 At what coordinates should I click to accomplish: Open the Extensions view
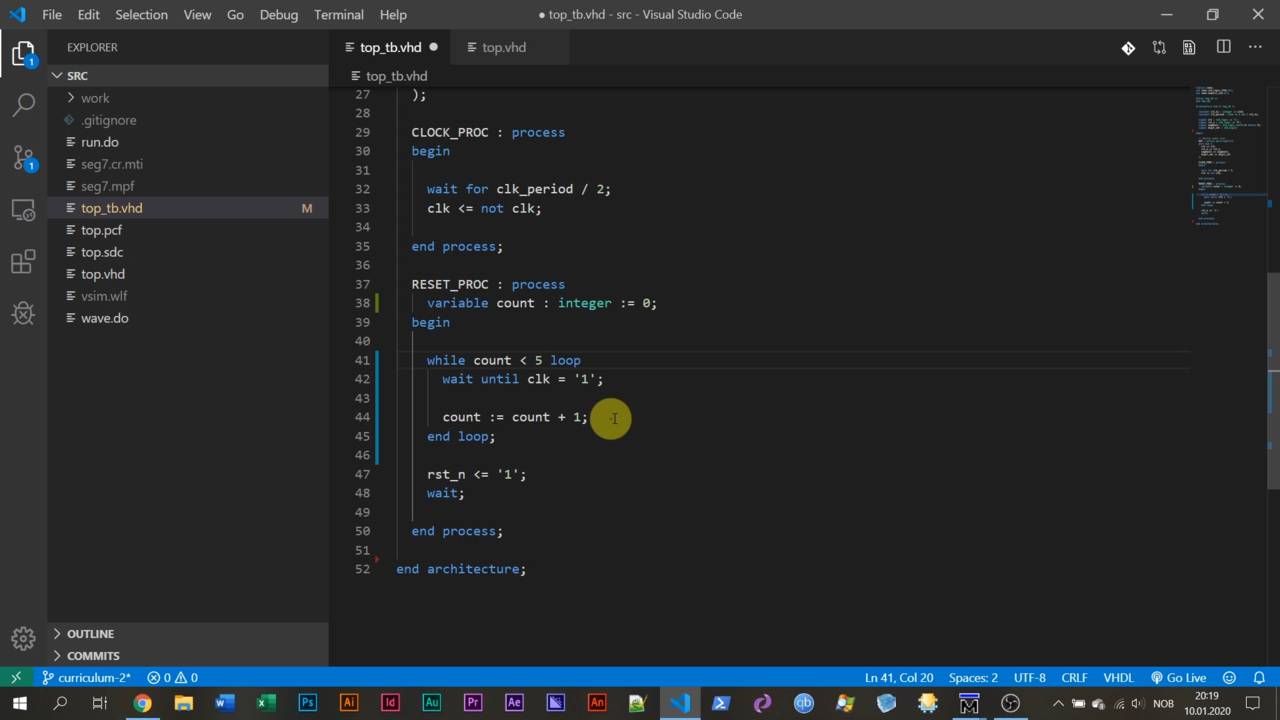pos(24,263)
